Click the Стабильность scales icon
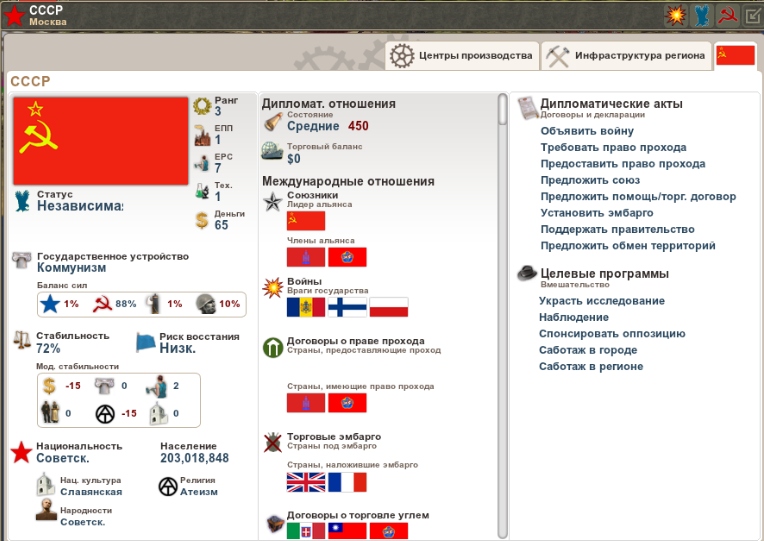 click(21, 340)
